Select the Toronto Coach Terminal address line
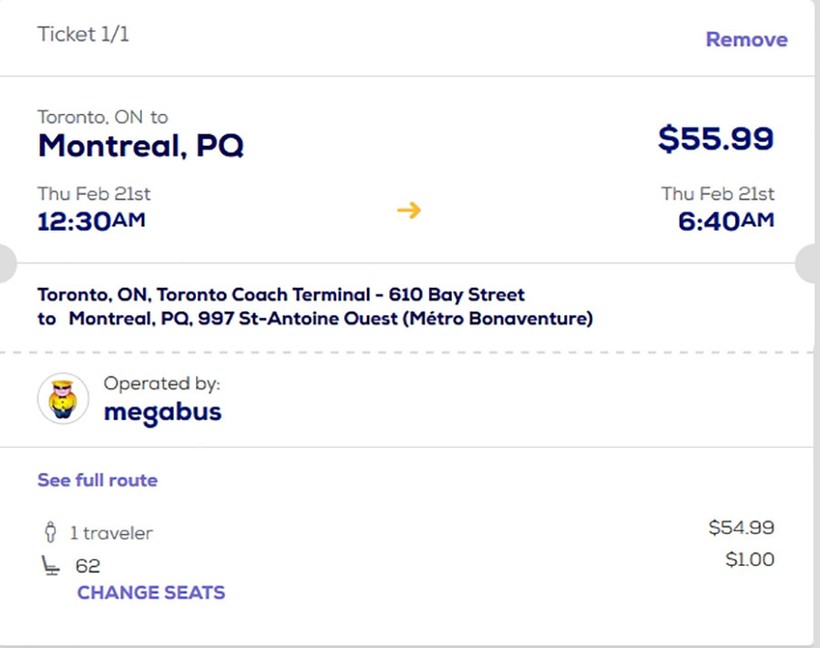820x648 pixels. (281, 295)
